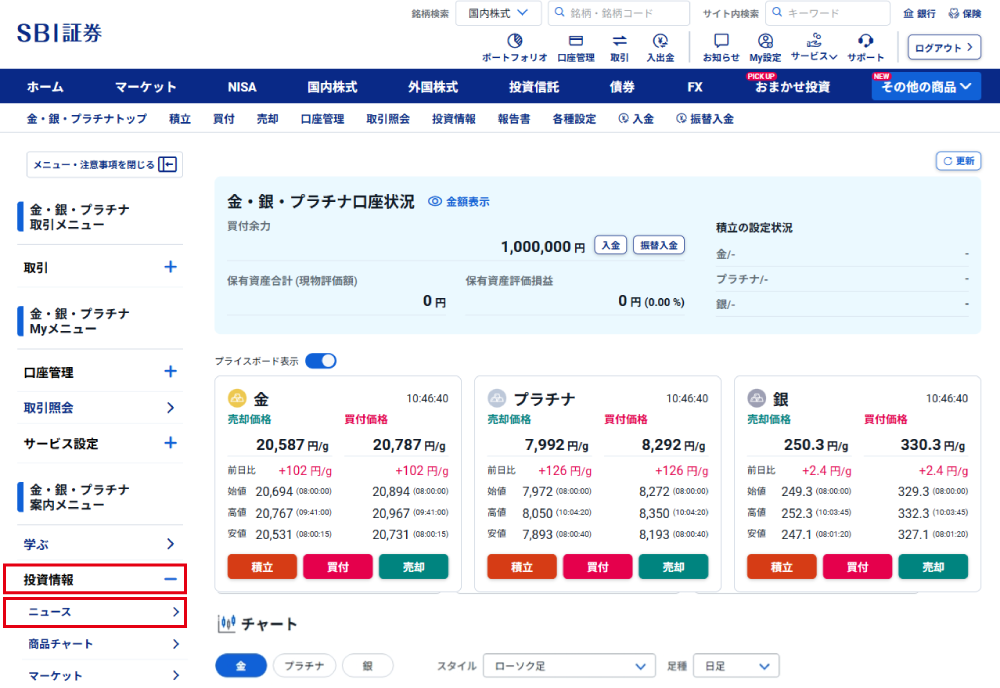Open the My設定 user icon
This screenshot has height=688, width=1000.
pos(765,42)
